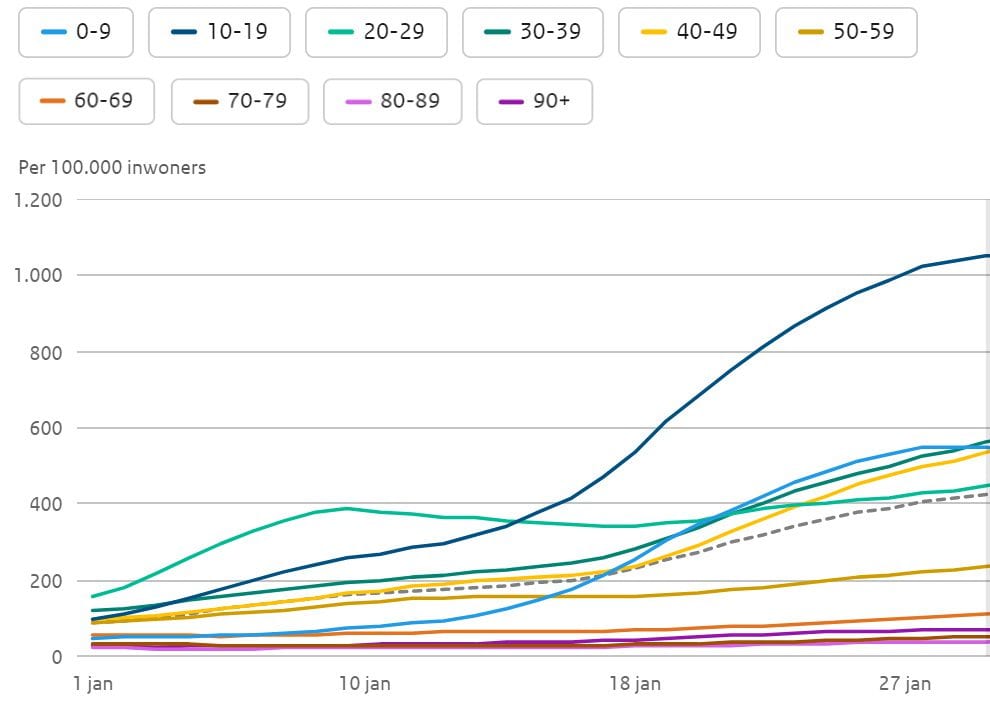Click the purple 90+ color swatch
Viewport: 990px width, 713px height.
coord(511,101)
